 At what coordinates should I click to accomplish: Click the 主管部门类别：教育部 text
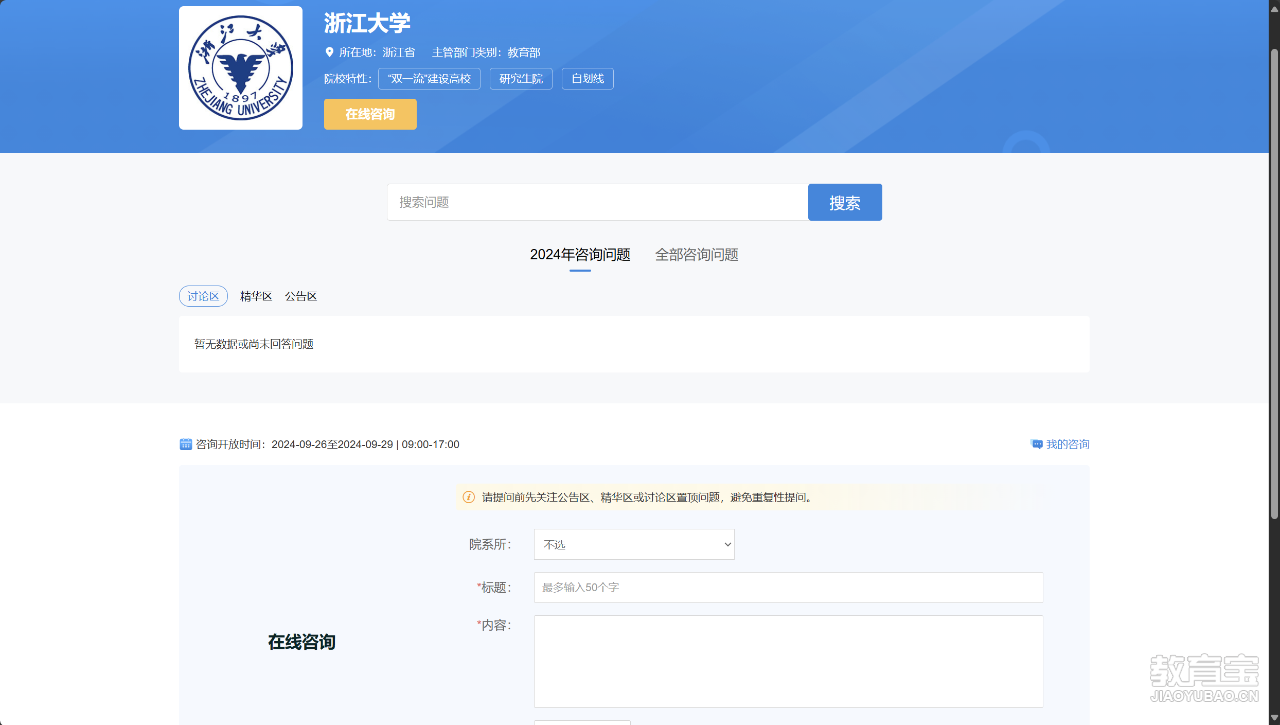(x=486, y=52)
